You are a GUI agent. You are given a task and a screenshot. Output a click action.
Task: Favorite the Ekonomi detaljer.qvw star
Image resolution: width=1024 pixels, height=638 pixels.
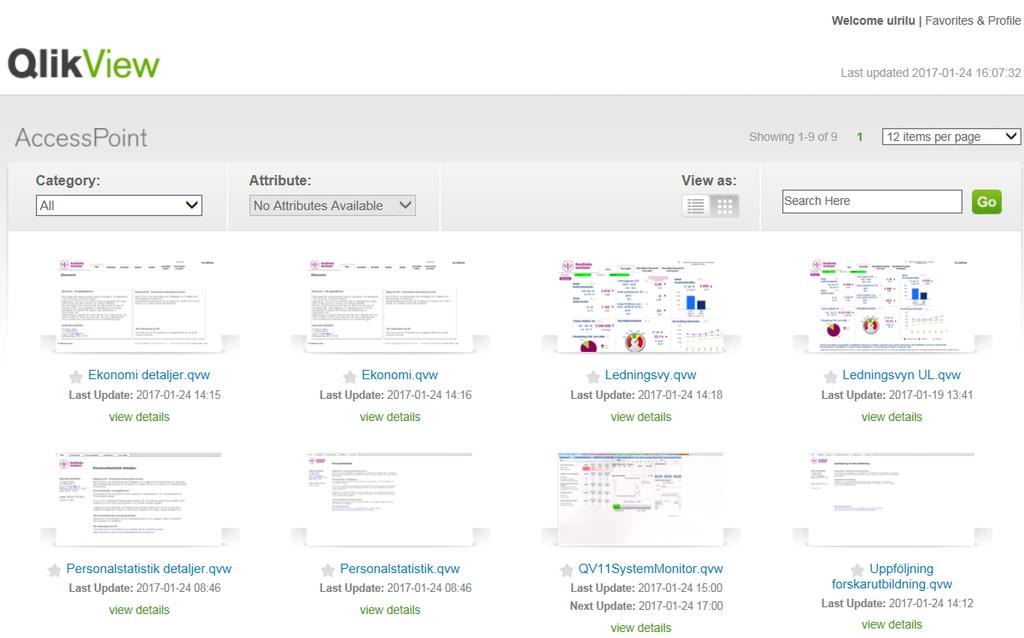76,376
